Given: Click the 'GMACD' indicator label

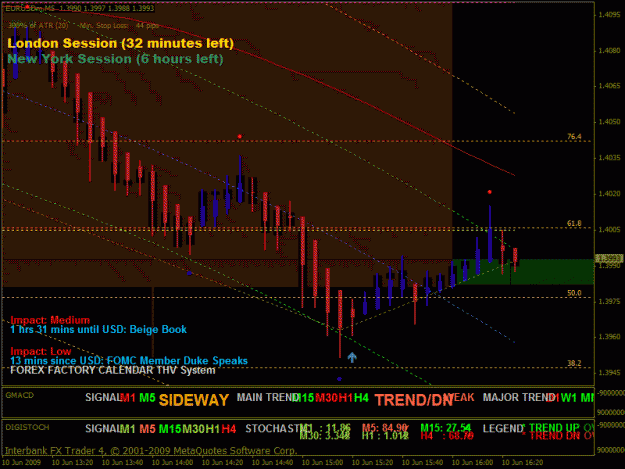Looking at the screenshot, I should tap(20, 395).
